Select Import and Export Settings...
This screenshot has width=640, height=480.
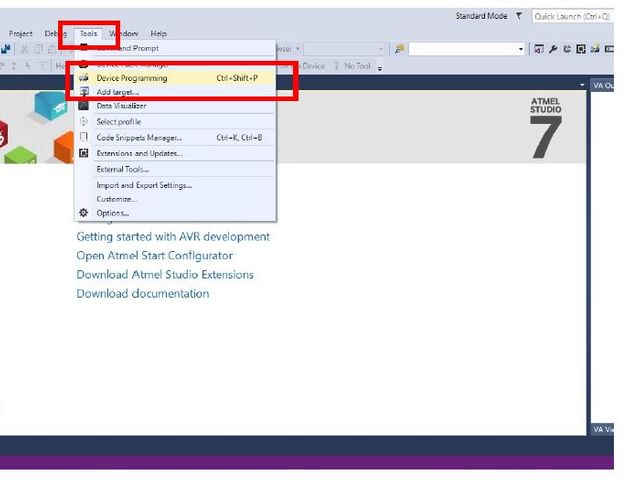[143, 185]
